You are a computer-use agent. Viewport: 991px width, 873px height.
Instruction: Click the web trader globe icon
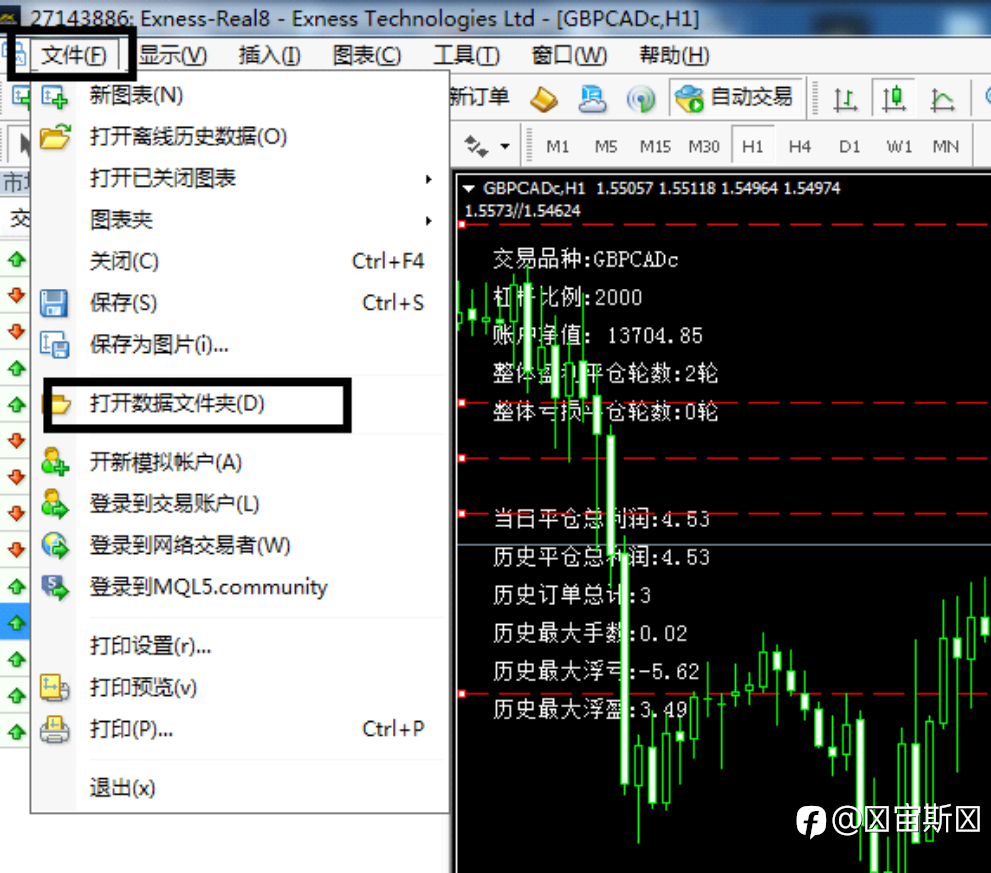54,546
